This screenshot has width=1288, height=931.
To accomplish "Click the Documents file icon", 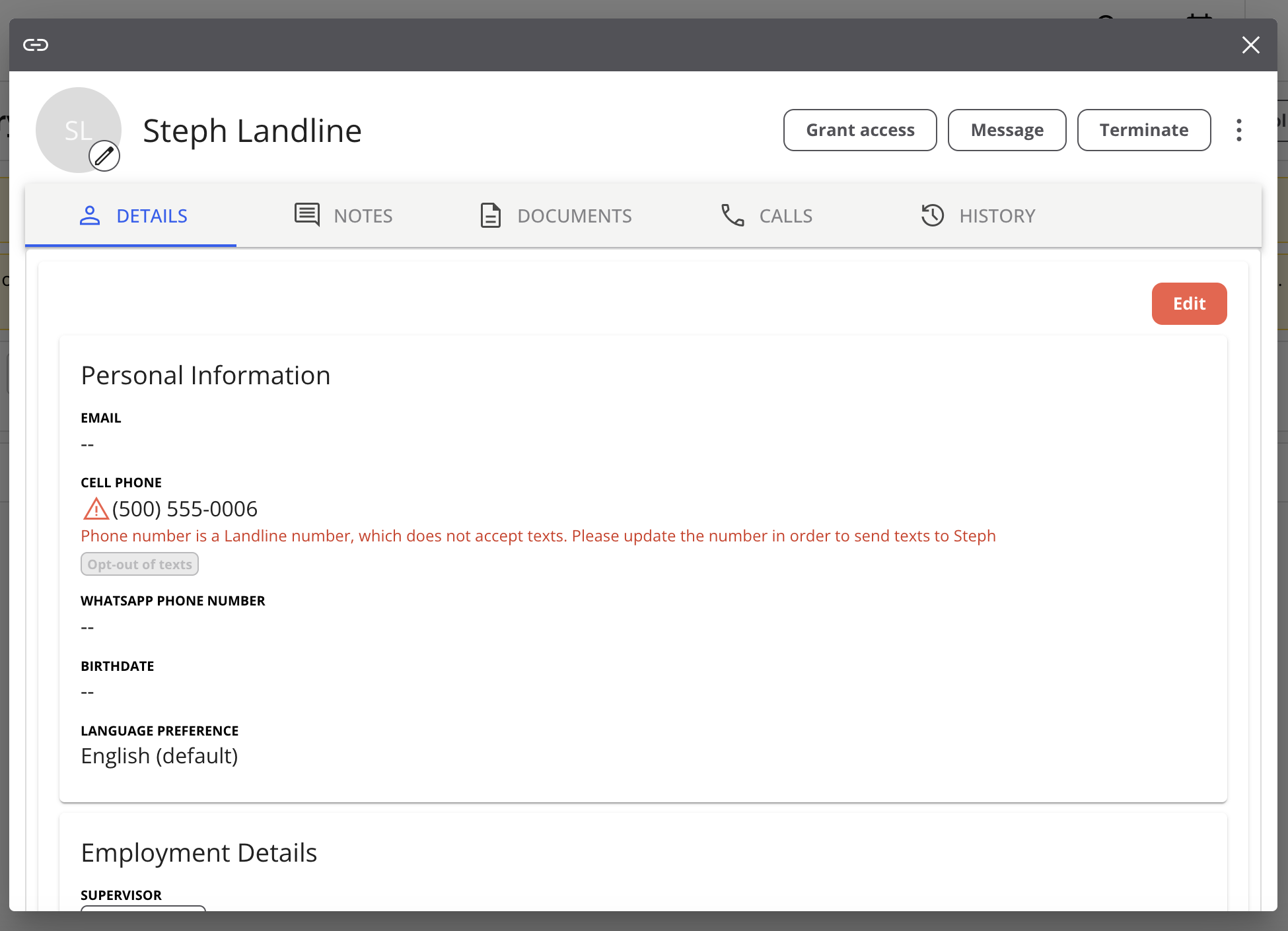I will click(490, 215).
